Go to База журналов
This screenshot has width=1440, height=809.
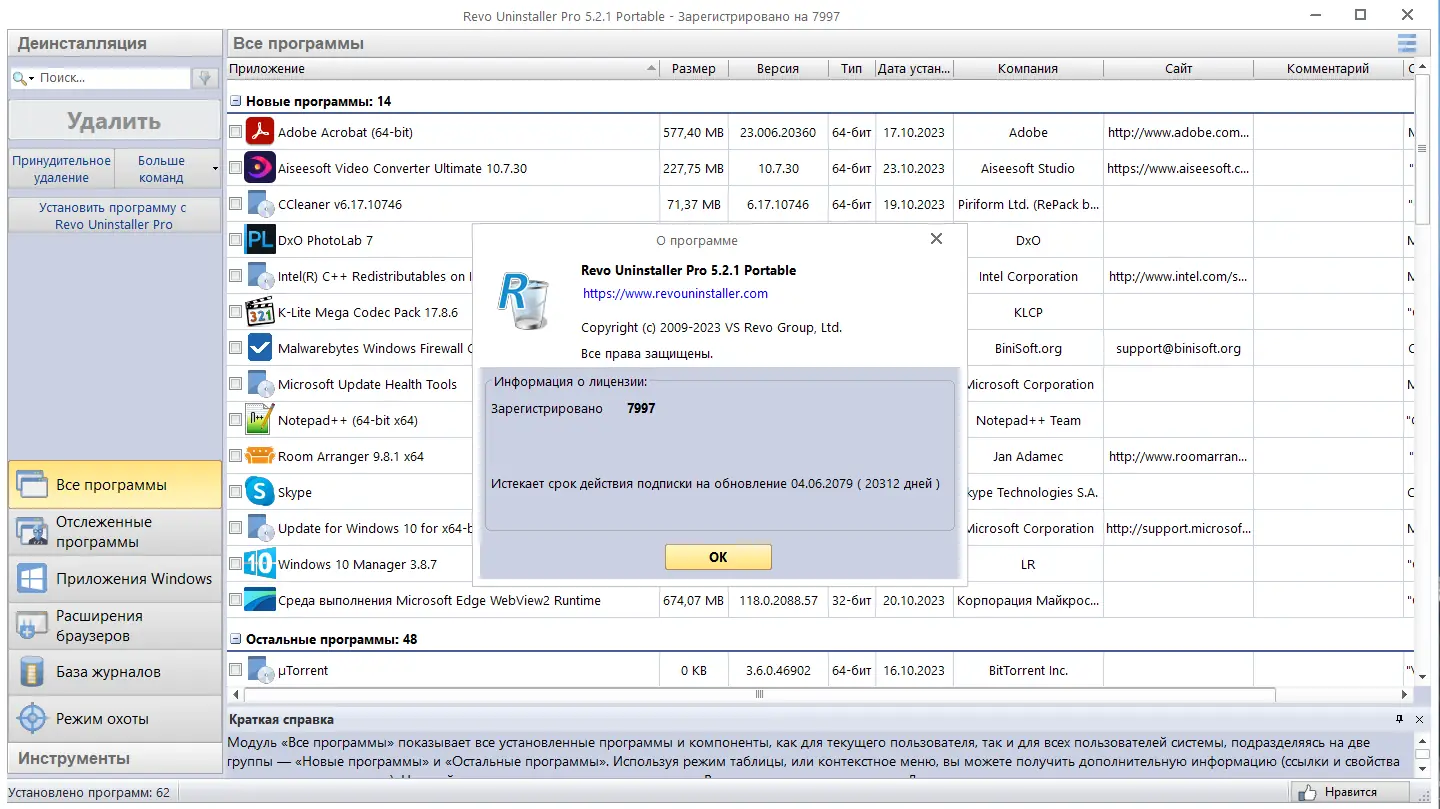tap(115, 672)
